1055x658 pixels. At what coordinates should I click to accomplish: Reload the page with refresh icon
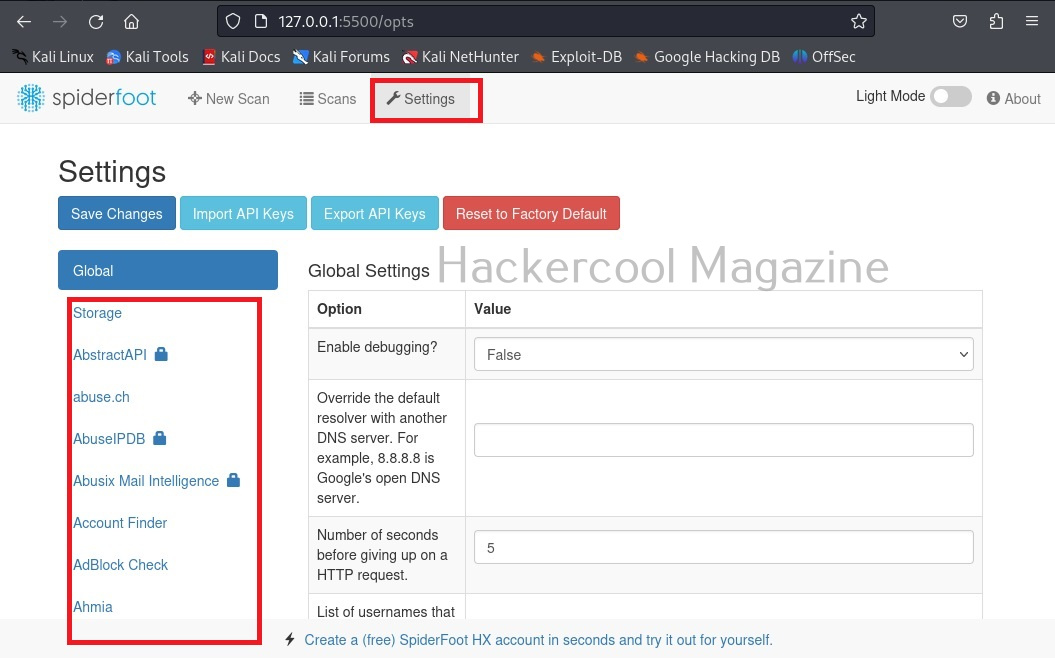point(96,22)
